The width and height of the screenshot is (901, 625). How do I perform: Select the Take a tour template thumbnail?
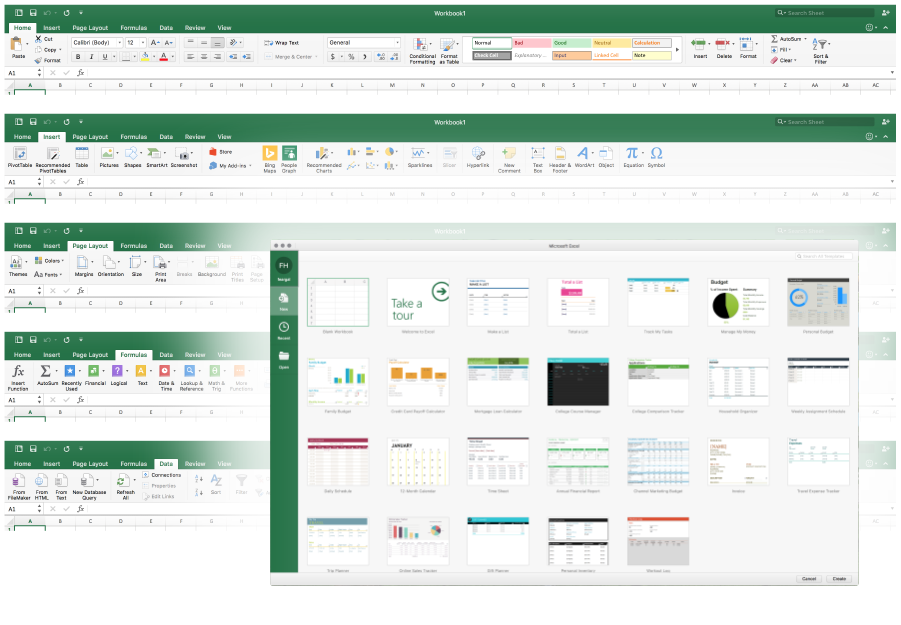418,302
